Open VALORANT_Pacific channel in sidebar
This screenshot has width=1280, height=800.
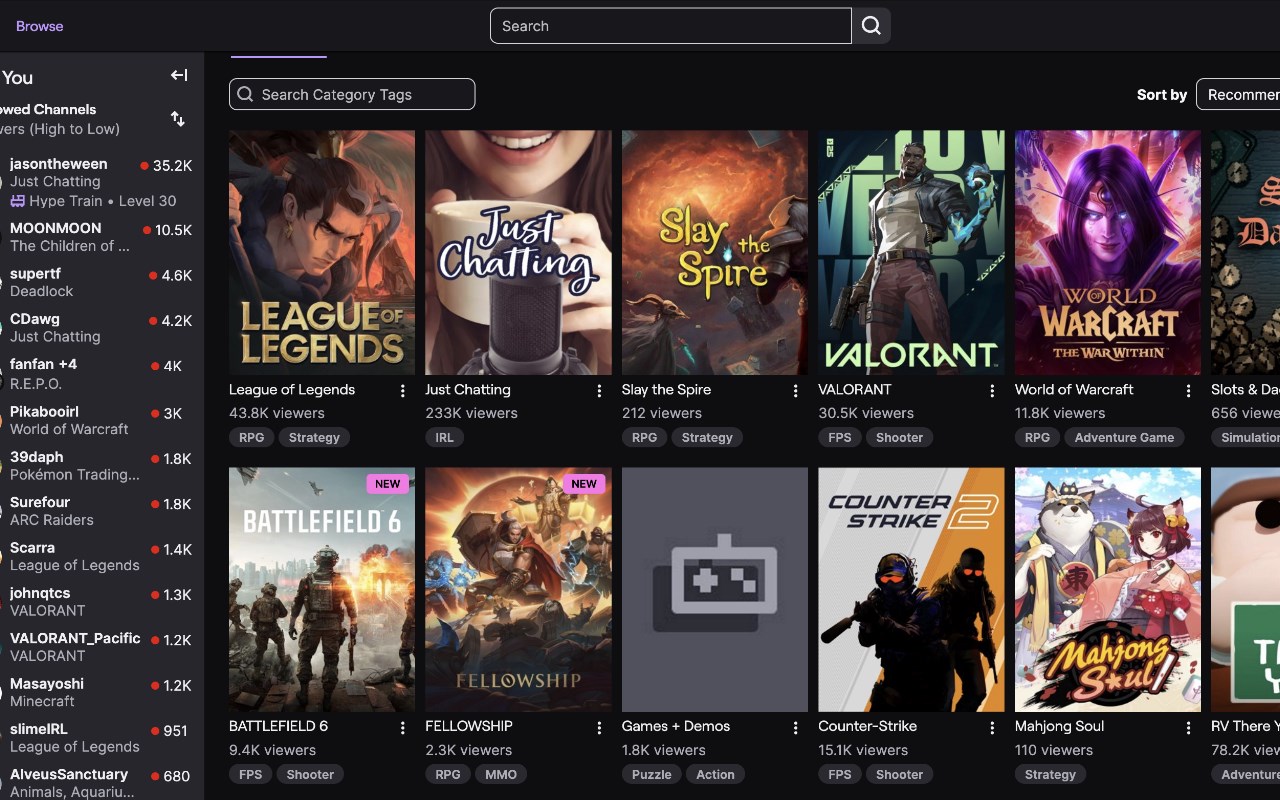pyautogui.click(x=100, y=647)
